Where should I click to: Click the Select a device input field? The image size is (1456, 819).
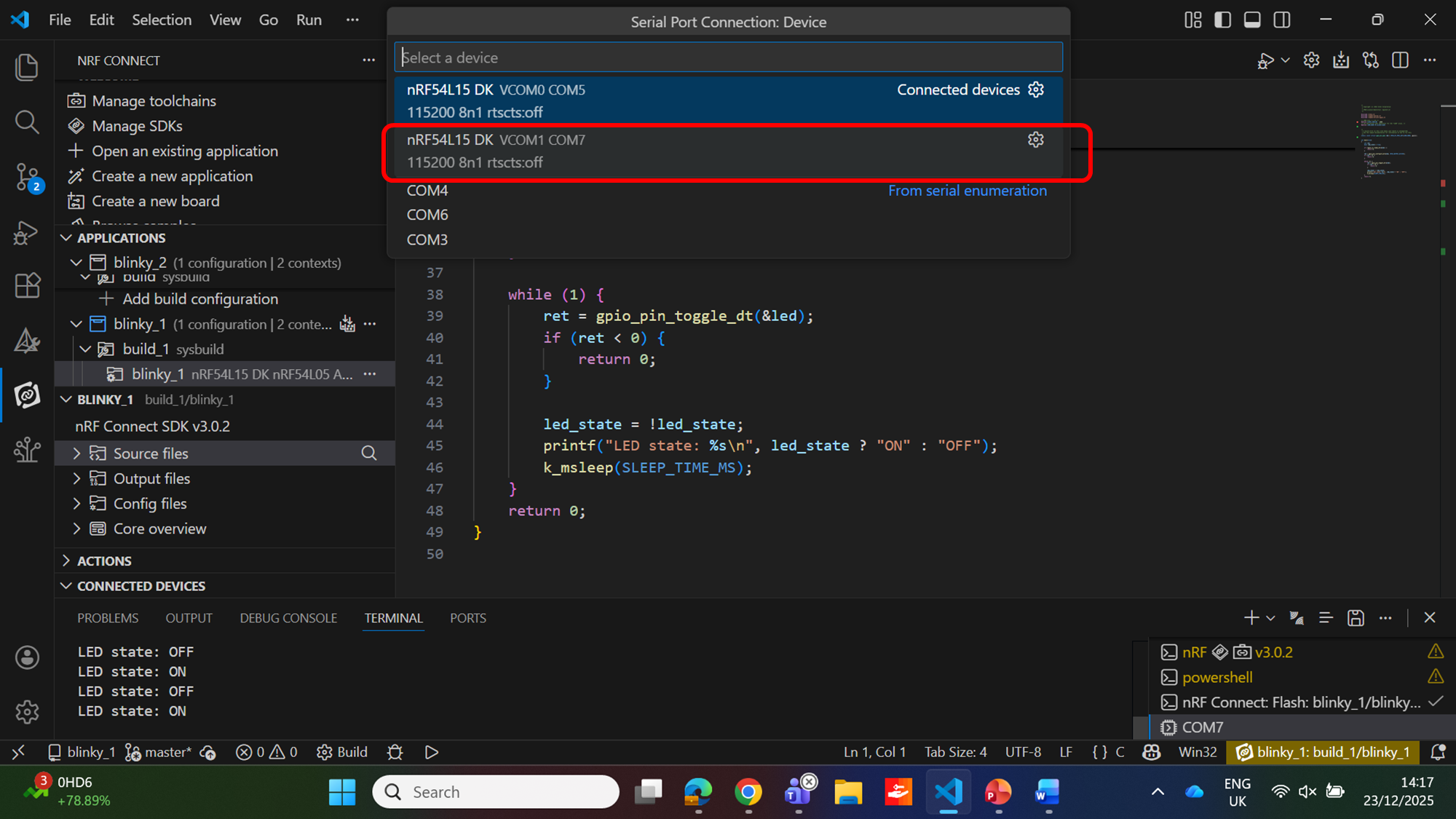click(728, 58)
